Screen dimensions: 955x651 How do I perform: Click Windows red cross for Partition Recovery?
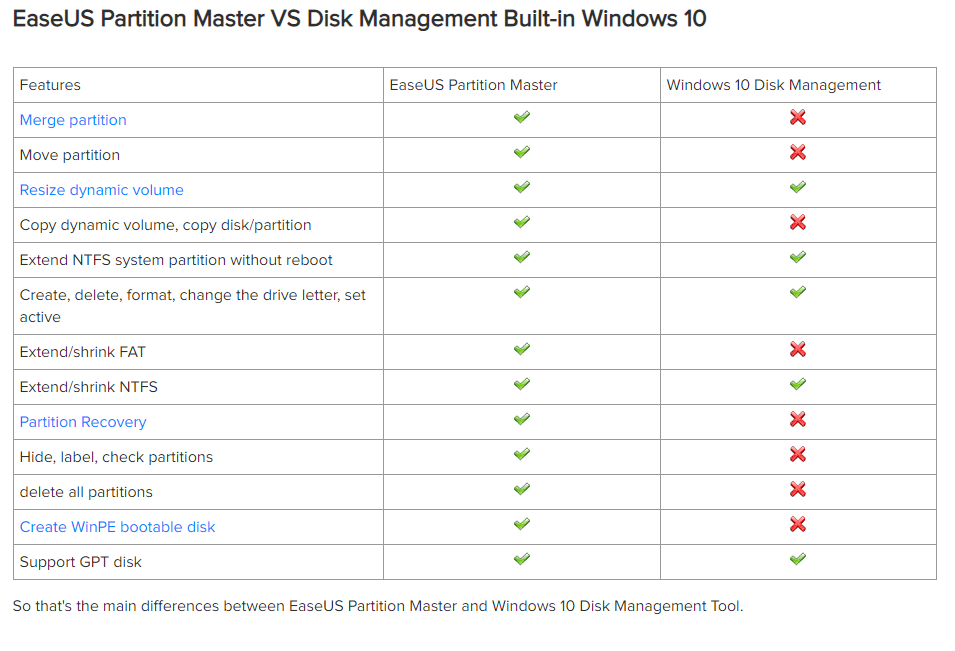click(x=798, y=419)
